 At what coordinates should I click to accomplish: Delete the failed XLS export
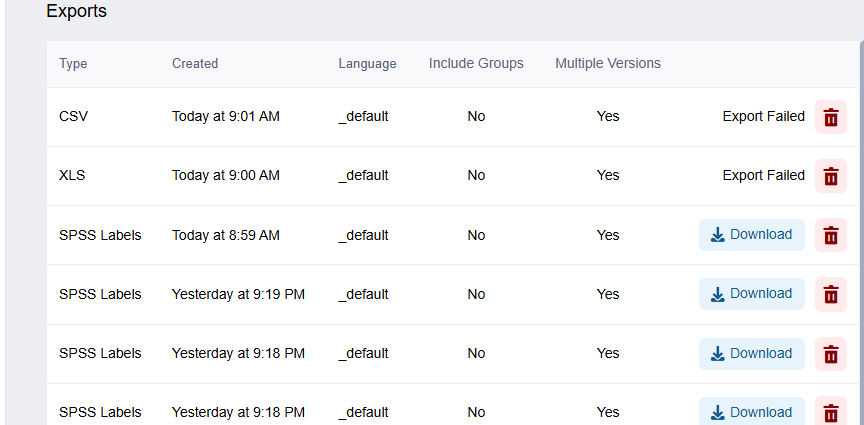(830, 176)
